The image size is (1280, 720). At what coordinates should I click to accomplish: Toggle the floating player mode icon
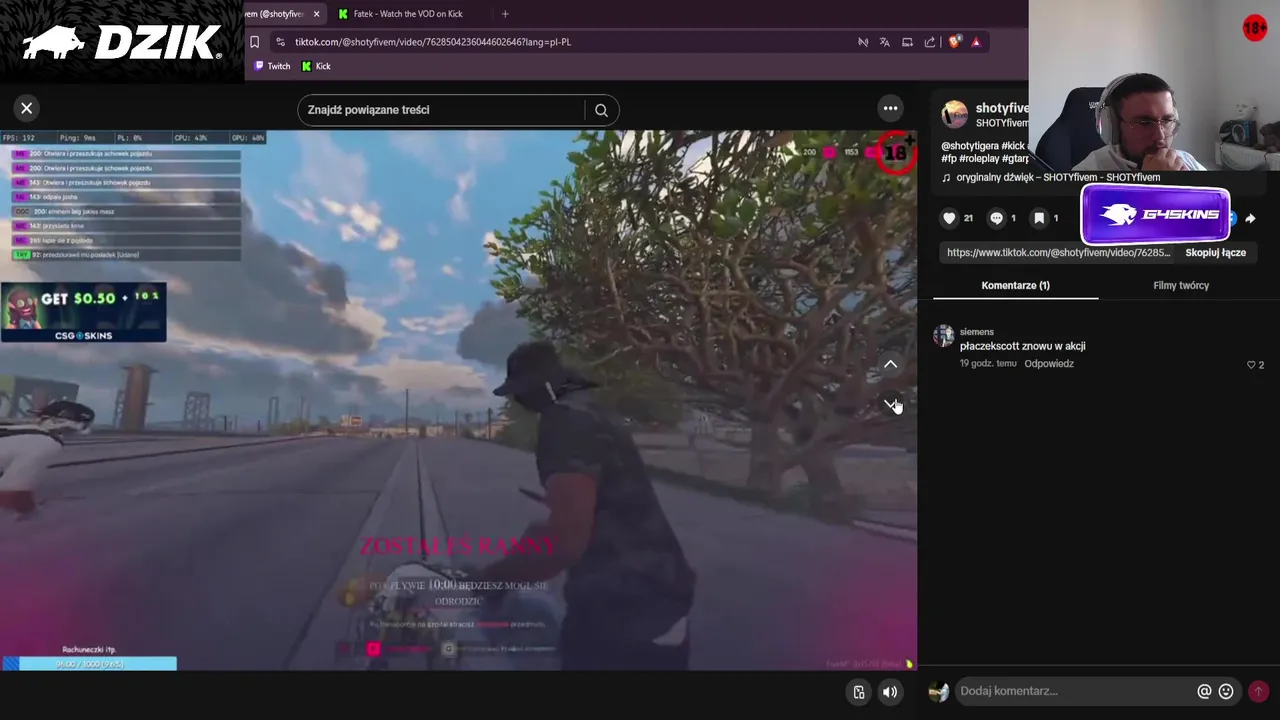point(859,692)
